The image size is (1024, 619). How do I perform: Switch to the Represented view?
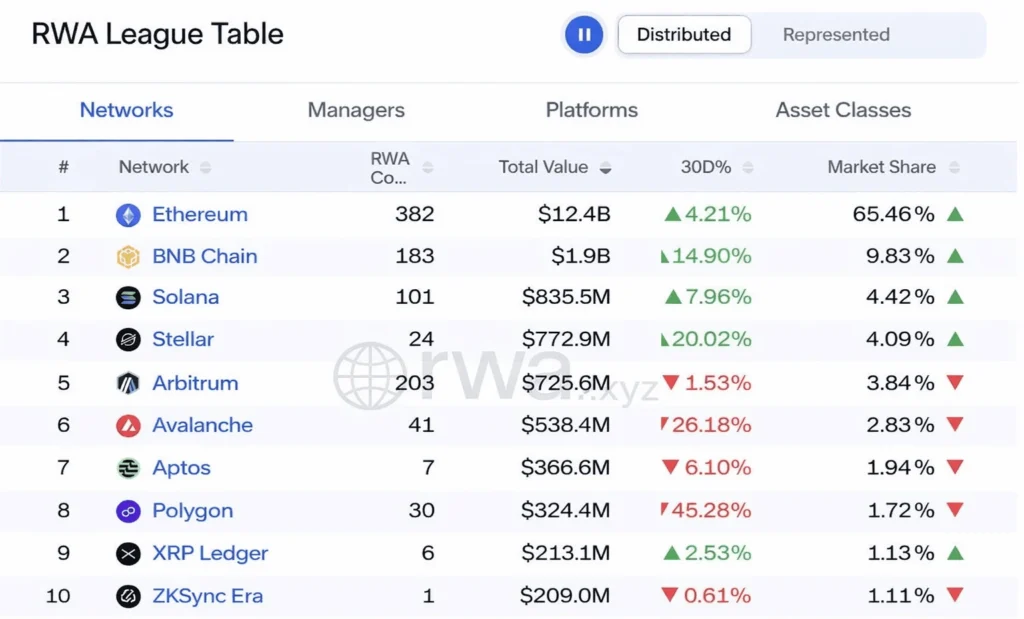pyautogui.click(x=836, y=35)
